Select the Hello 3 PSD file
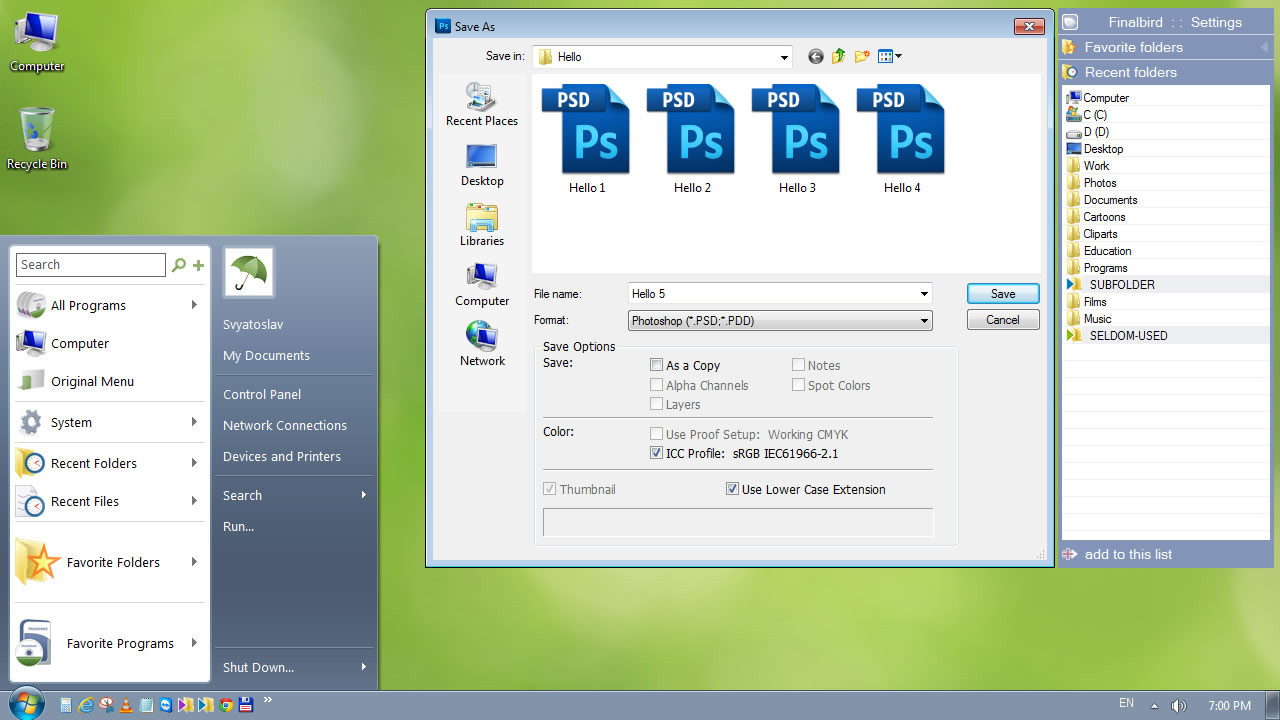Image resolution: width=1280 pixels, height=720 pixels. 797,139
